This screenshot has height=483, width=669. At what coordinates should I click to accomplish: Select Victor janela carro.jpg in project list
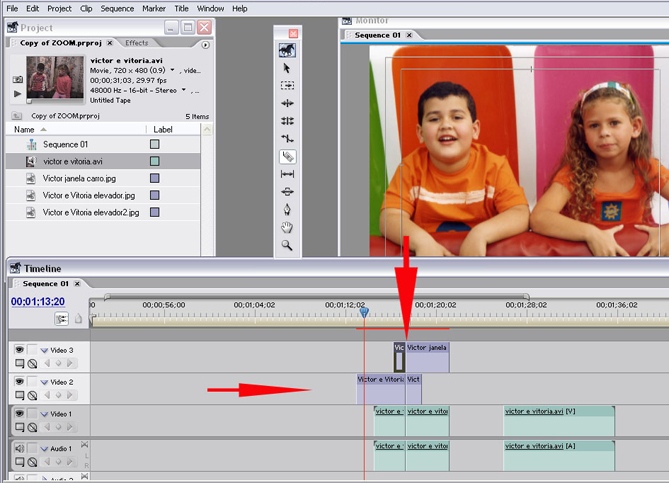click(x=79, y=178)
